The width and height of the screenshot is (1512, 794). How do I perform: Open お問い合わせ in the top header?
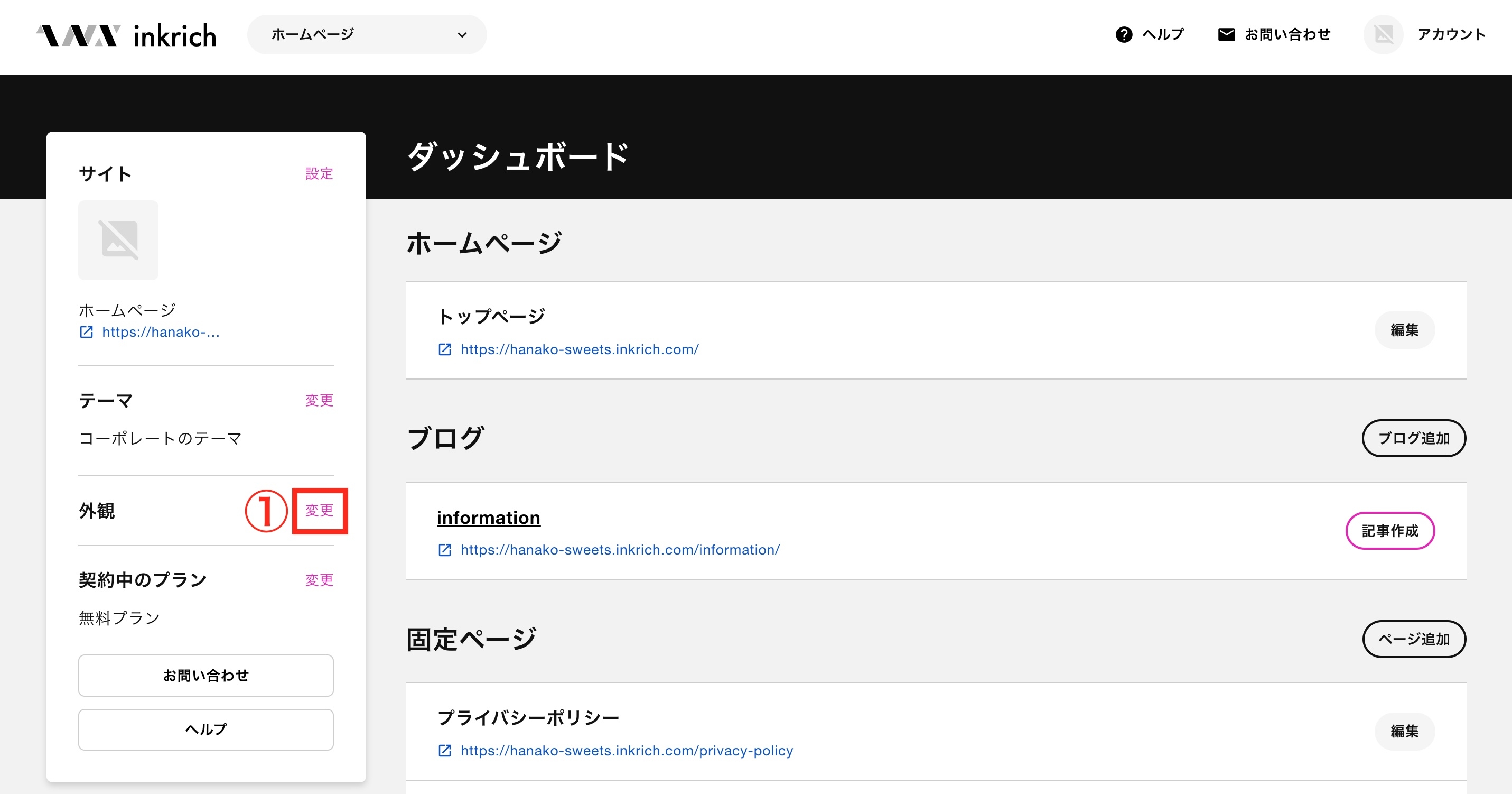[x=1287, y=35]
